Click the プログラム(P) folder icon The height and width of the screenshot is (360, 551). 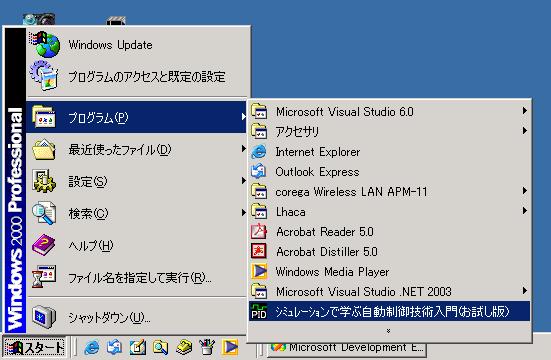pyautogui.click(x=44, y=116)
